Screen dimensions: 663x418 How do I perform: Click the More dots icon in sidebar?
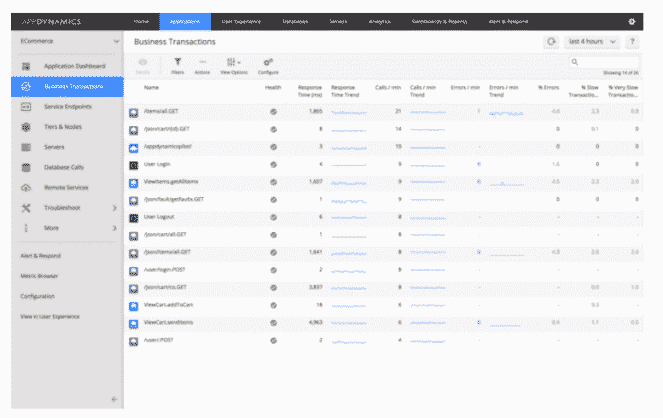(x=26, y=228)
